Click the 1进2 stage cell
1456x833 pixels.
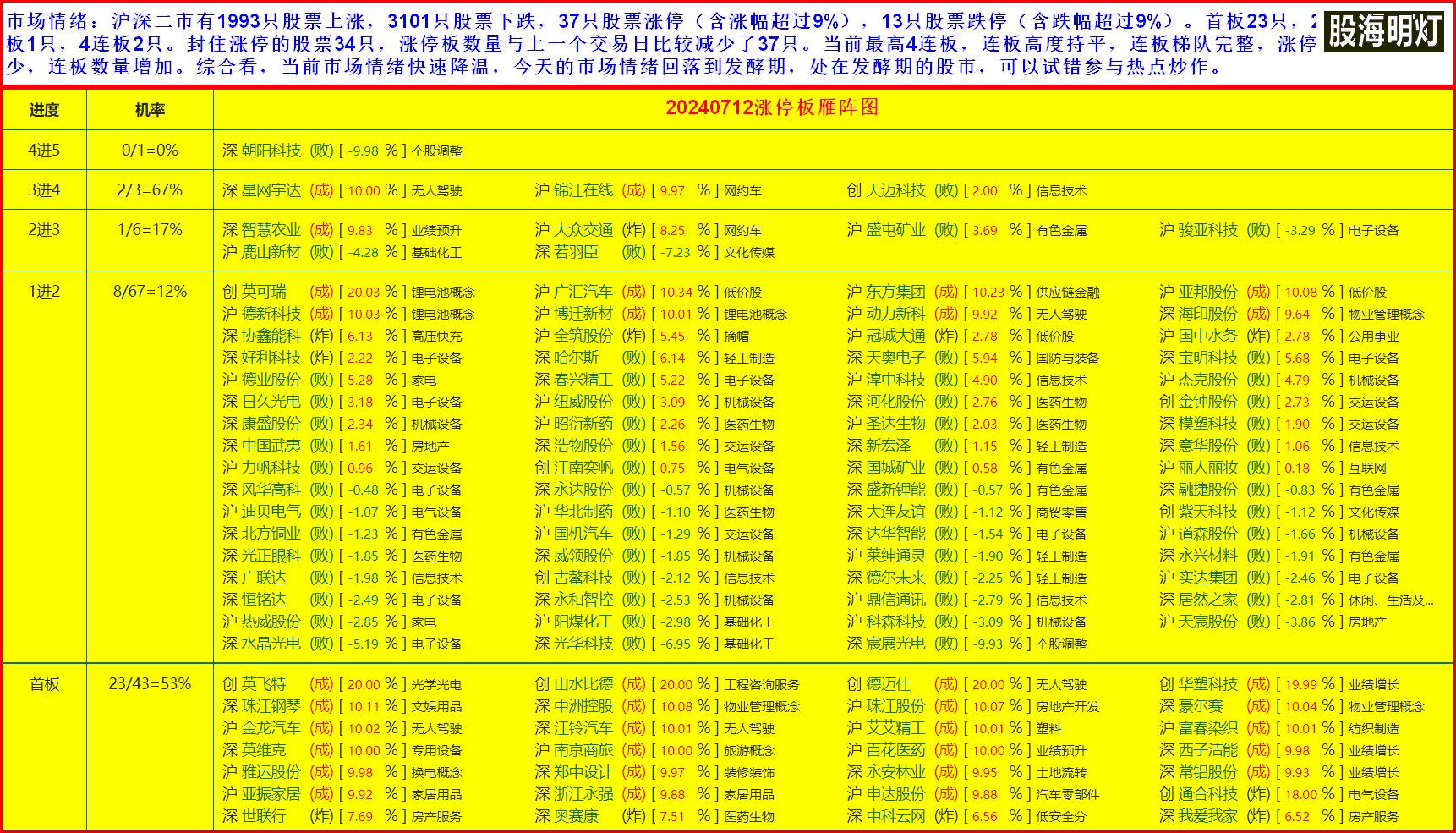[44, 292]
